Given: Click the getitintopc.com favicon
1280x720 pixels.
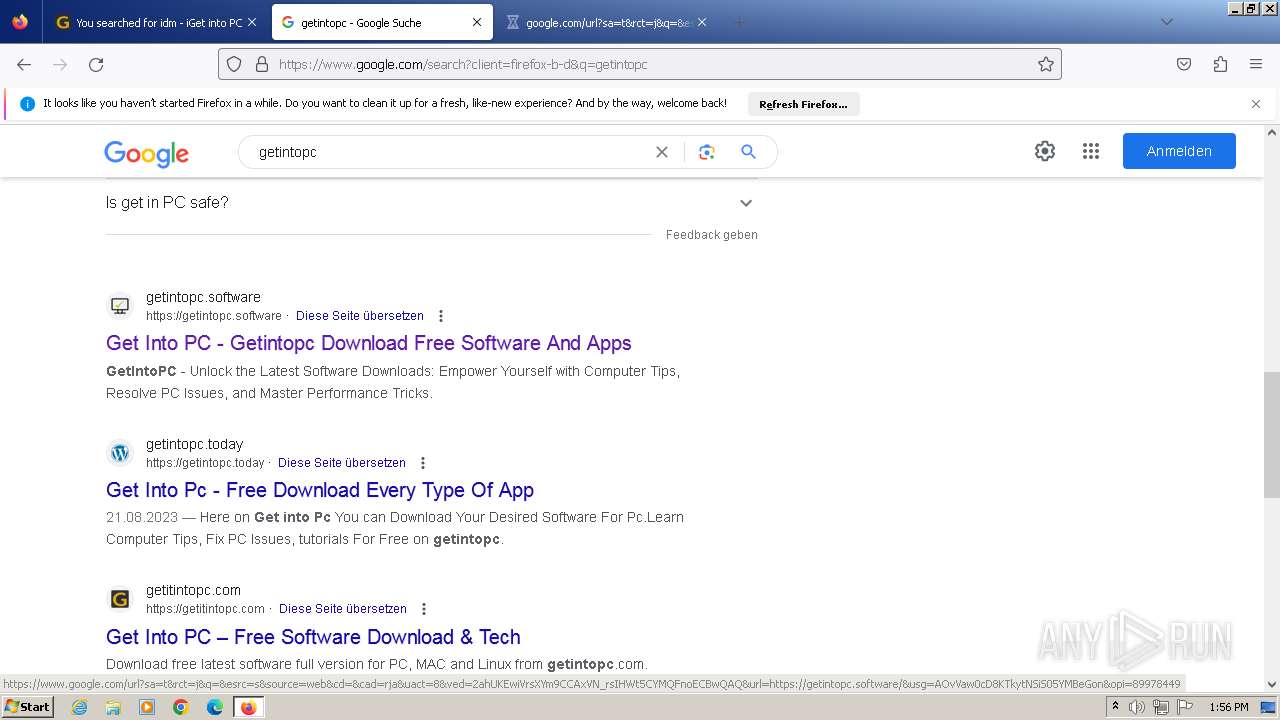Looking at the screenshot, I should click(x=120, y=599).
